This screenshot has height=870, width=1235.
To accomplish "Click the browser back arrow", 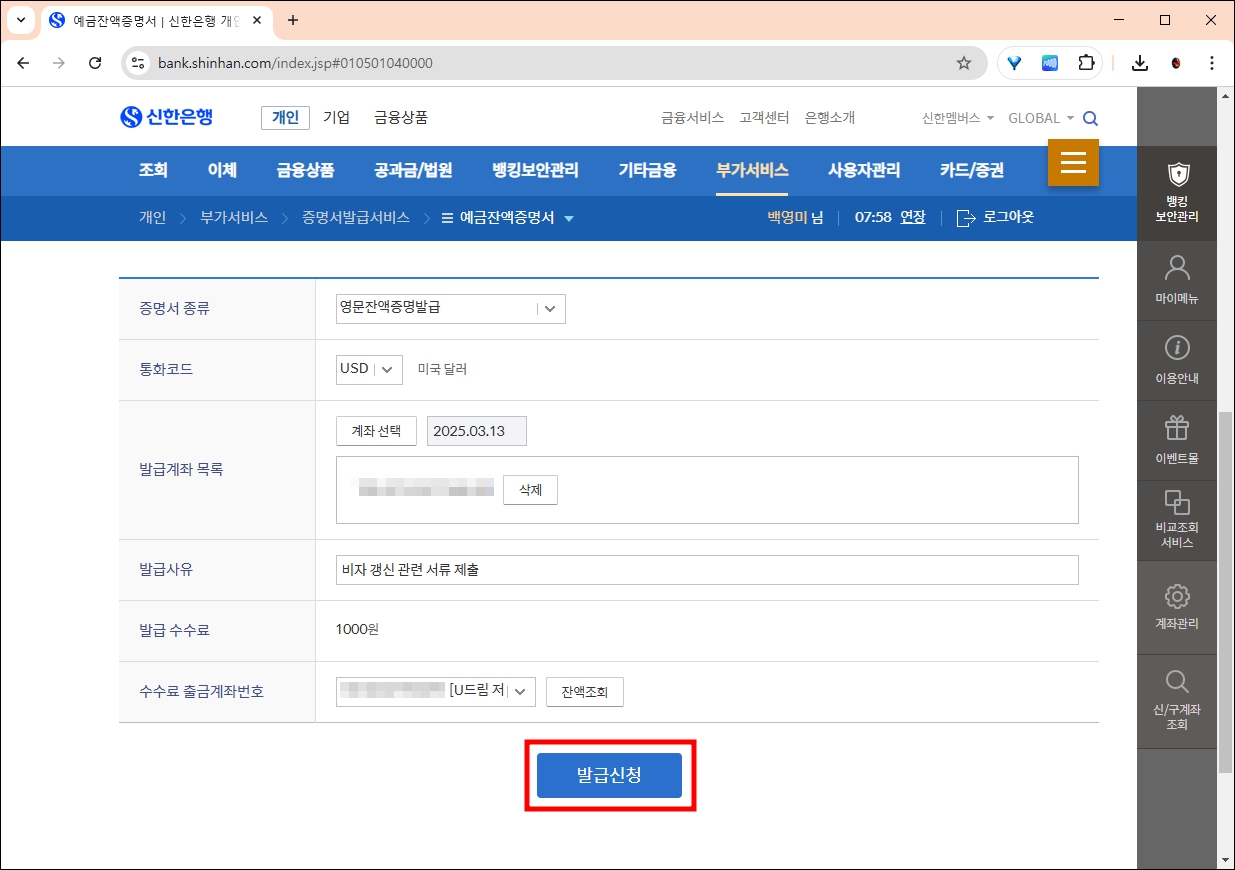I will click(x=23, y=63).
